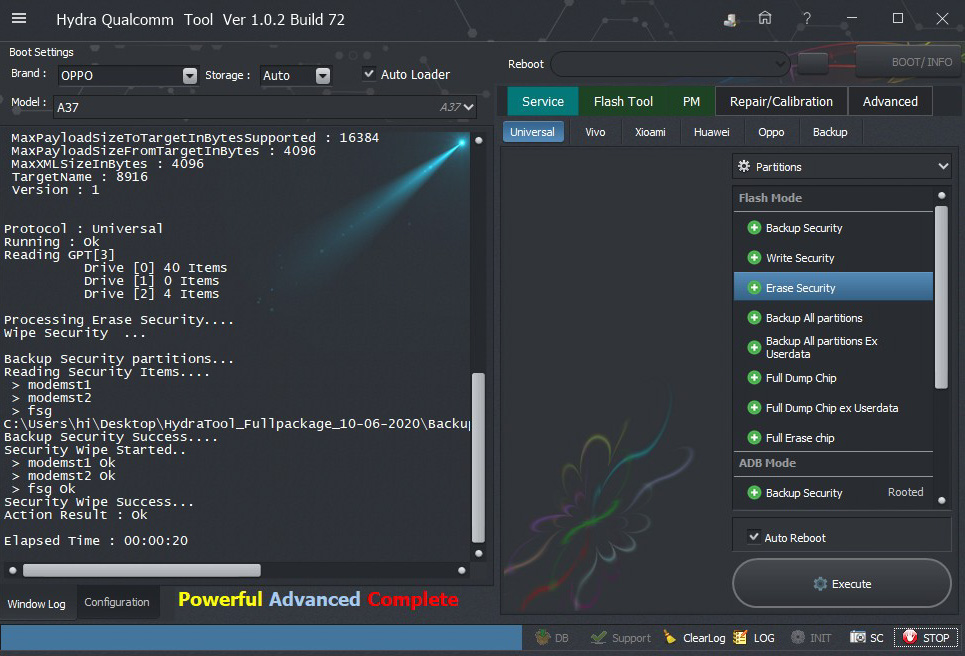Show the Configuration tab
965x656 pixels.
point(117,602)
